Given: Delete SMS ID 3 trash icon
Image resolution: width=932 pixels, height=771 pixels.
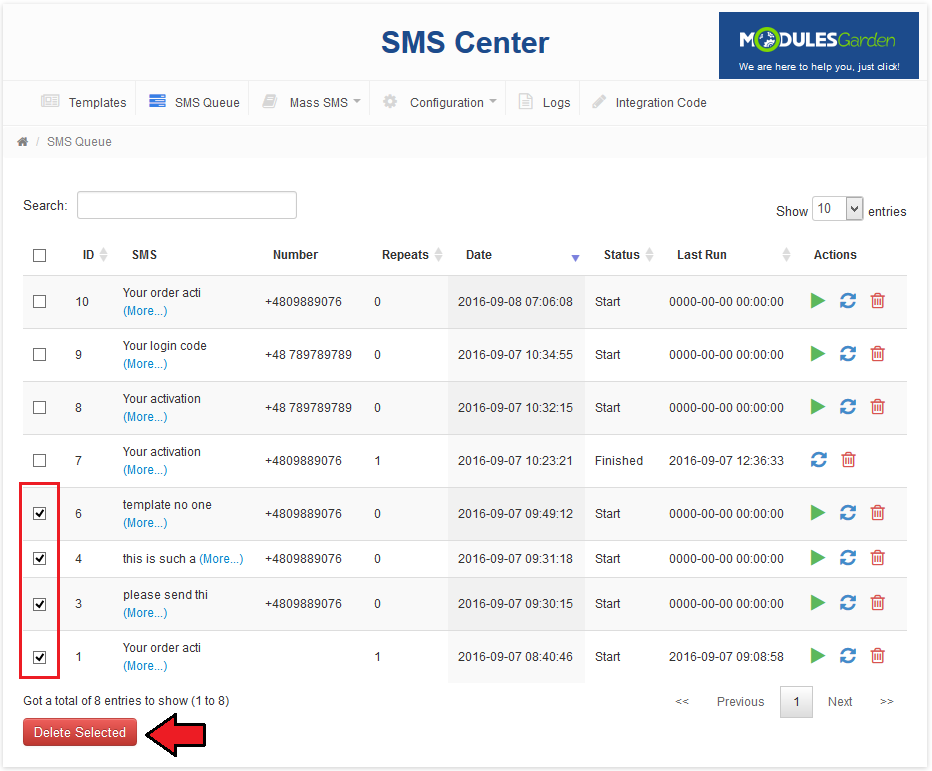Looking at the screenshot, I should [877, 603].
